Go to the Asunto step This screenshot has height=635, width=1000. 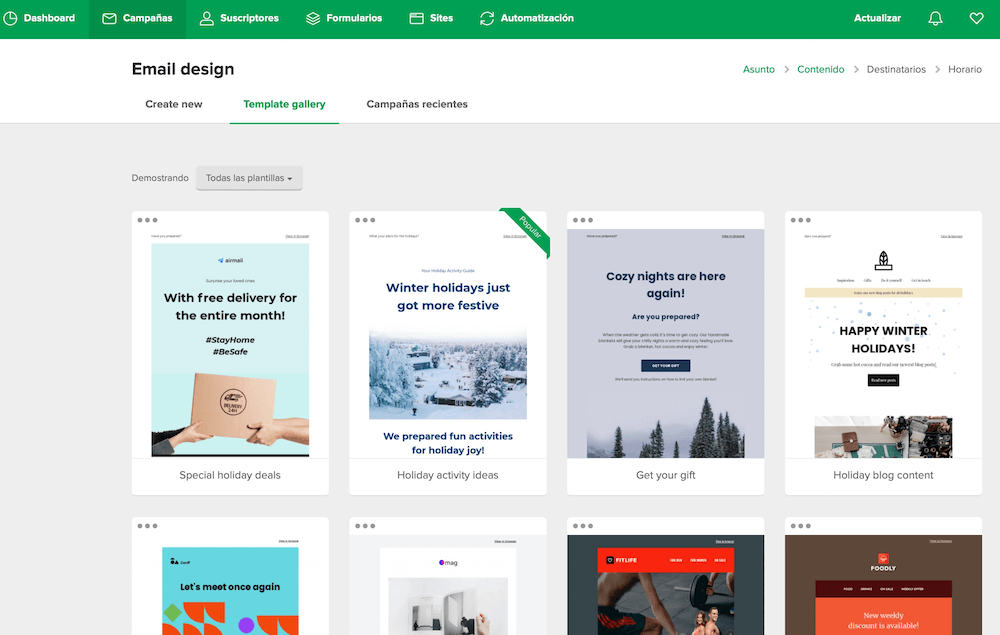[759, 69]
